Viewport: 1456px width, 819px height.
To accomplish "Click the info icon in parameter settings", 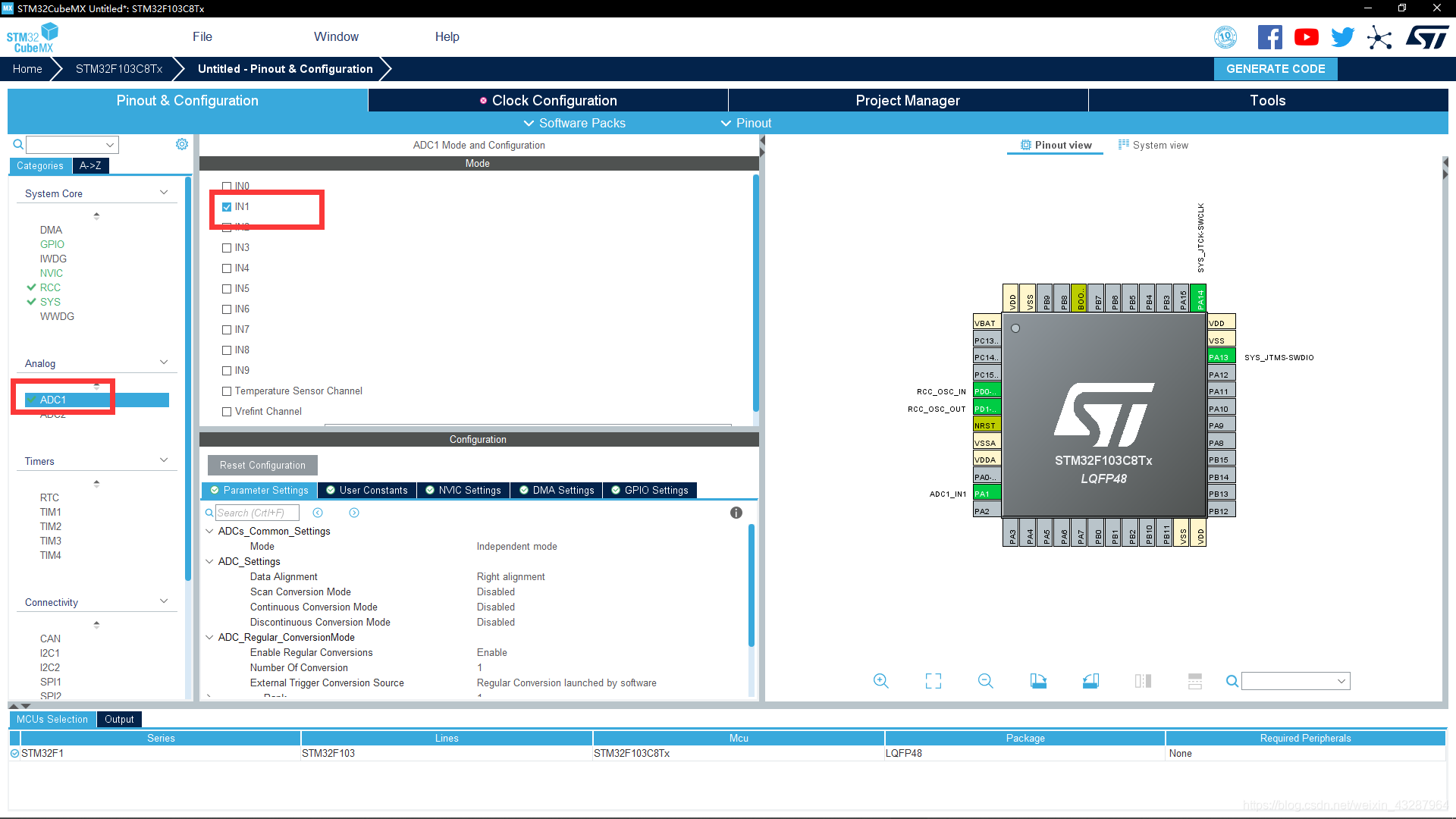I will (736, 513).
